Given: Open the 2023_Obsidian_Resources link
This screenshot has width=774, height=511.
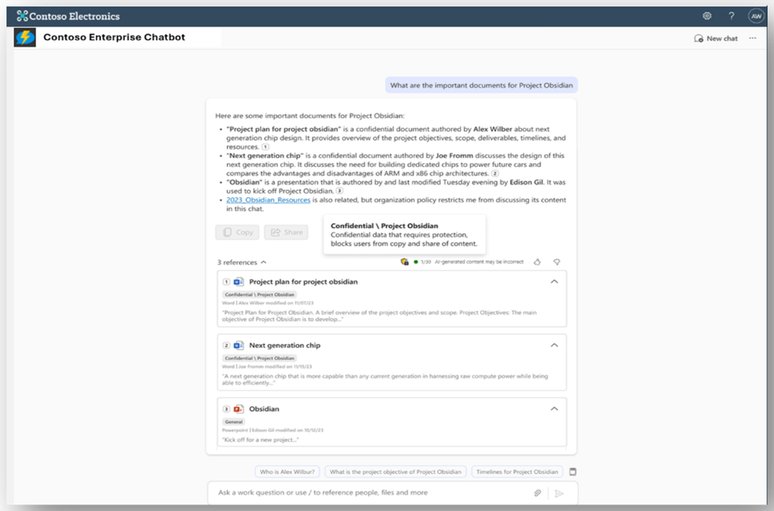Looking at the screenshot, I should pos(268,200).
